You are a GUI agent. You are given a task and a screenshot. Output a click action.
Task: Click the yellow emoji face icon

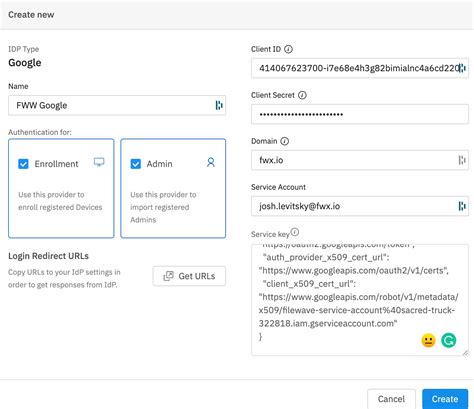[x=428, y=340]
